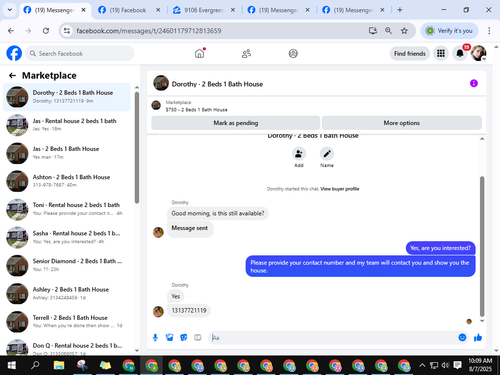The height and width of the screenshot is (375, 500).
Task: Click the chat messages scrollbar
Action: pos(482,247)
